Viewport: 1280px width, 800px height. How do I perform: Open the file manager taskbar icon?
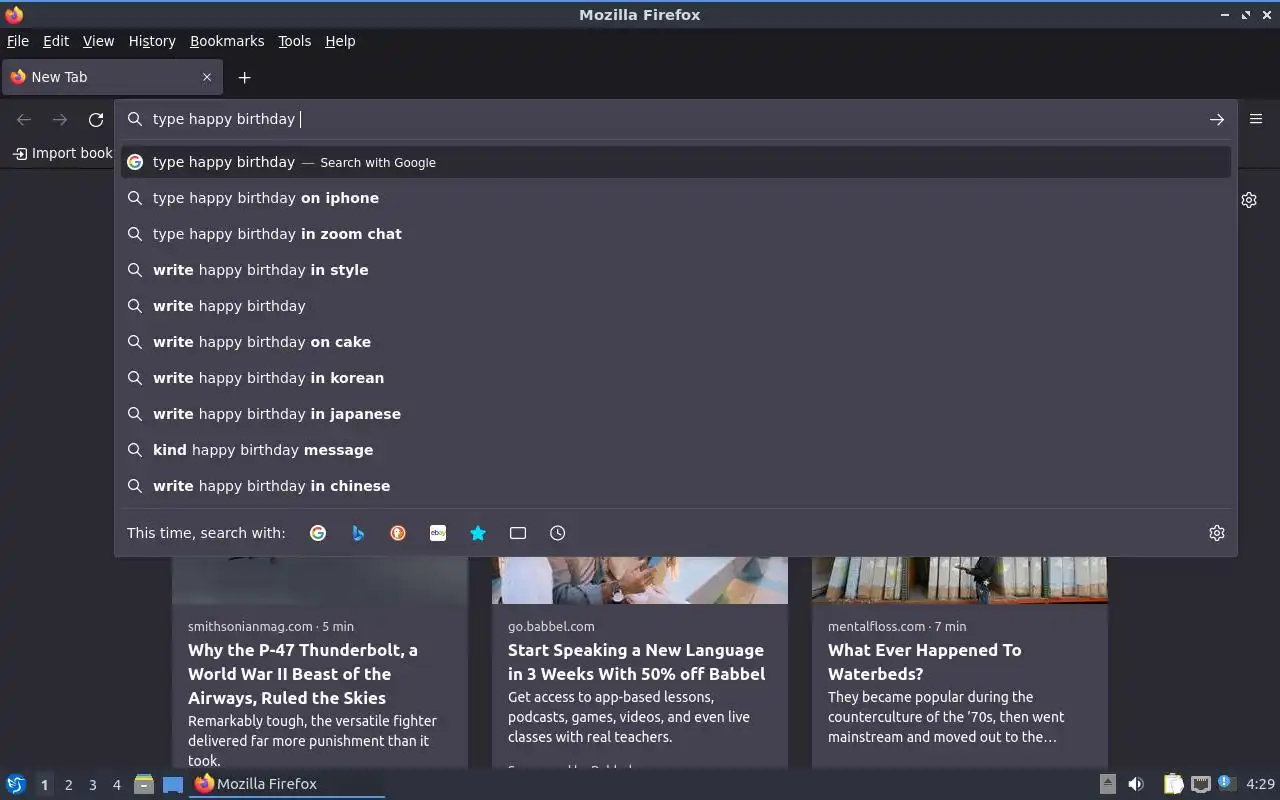[x=144, y=784]
